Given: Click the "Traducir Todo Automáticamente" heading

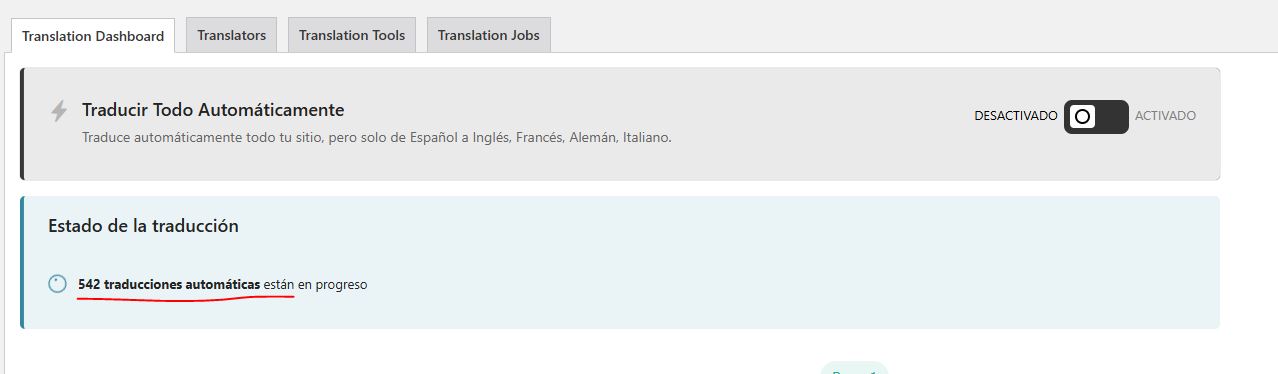Looking at the screenshot, I should tap(213, 110).
